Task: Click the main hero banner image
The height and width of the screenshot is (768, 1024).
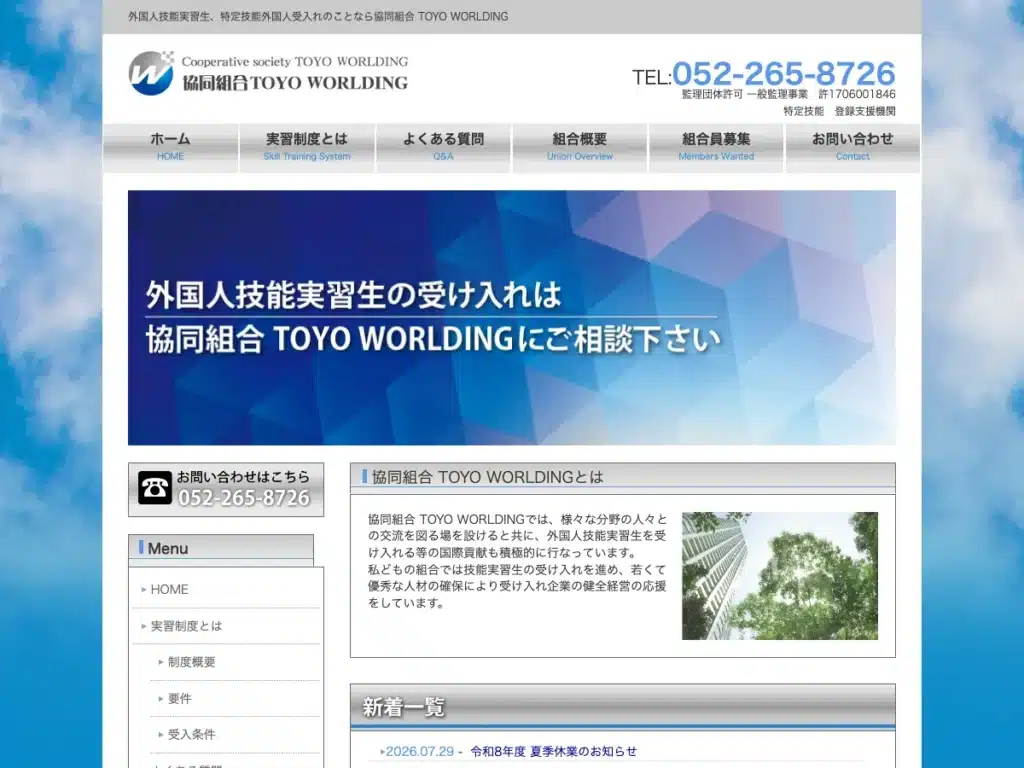Action: [512, 317]
